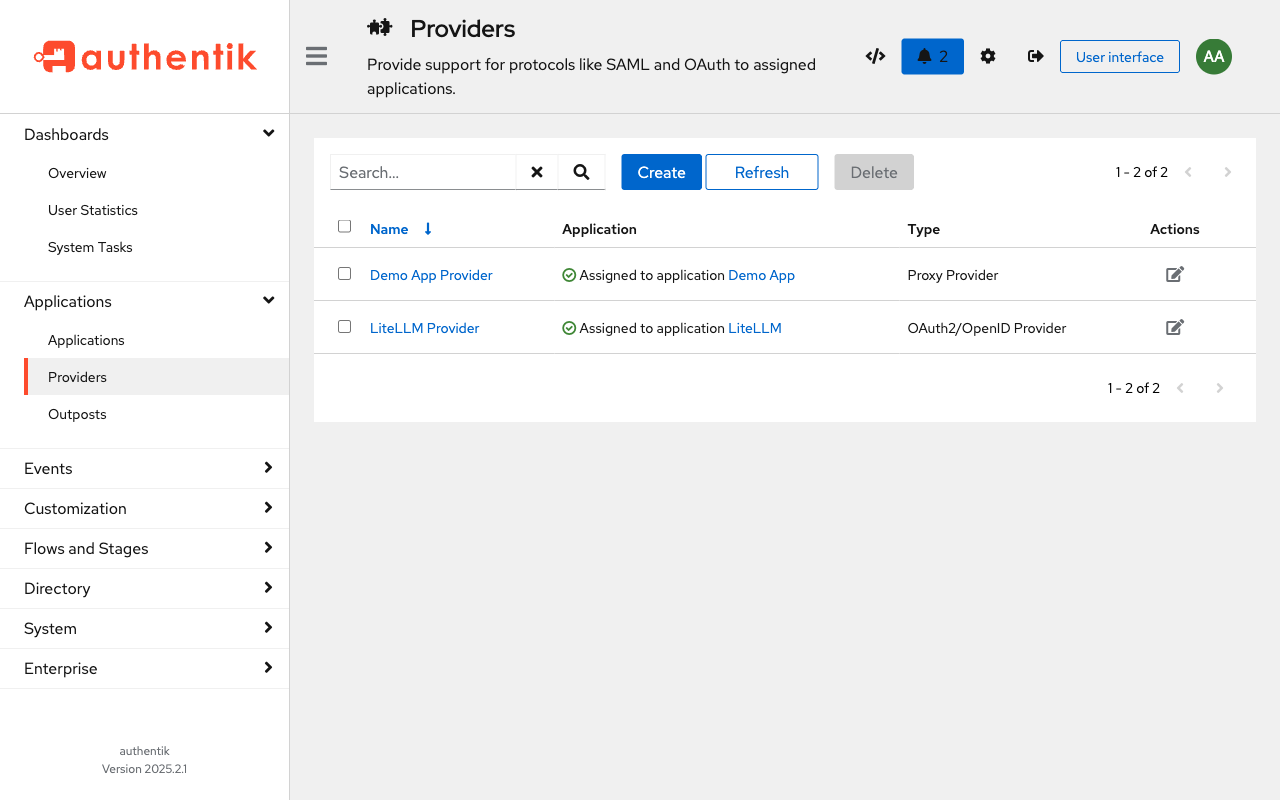The height and width of the screenshot is (800, 1280).
Task: Toggle the hamburger sidebar menu
Action: point(317,56)
